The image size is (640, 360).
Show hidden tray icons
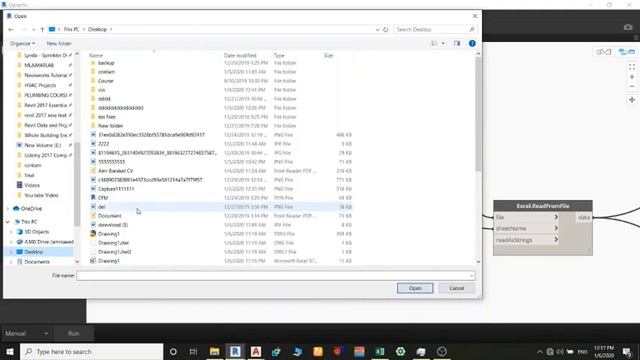(540, 351)
